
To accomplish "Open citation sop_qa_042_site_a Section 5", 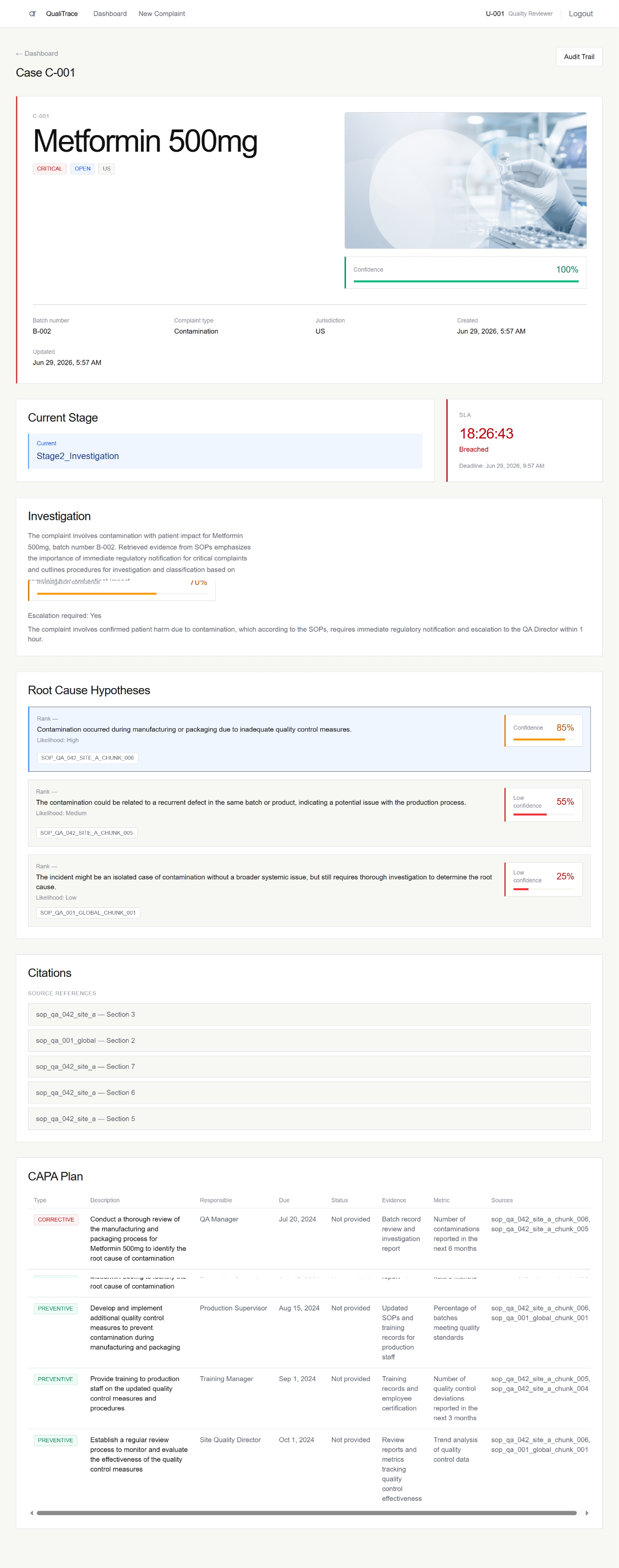I will [x=309, y=1119].
